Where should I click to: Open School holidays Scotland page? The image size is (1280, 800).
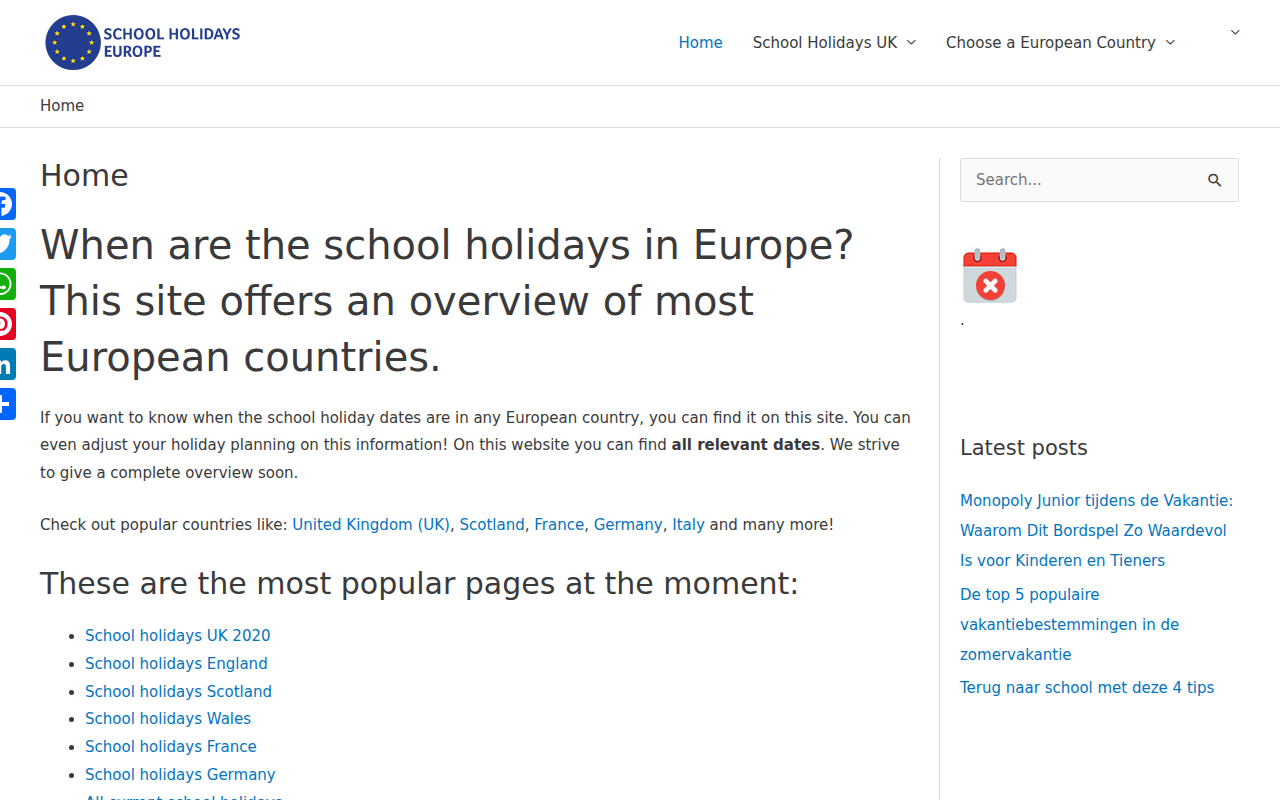pos(178,691)
